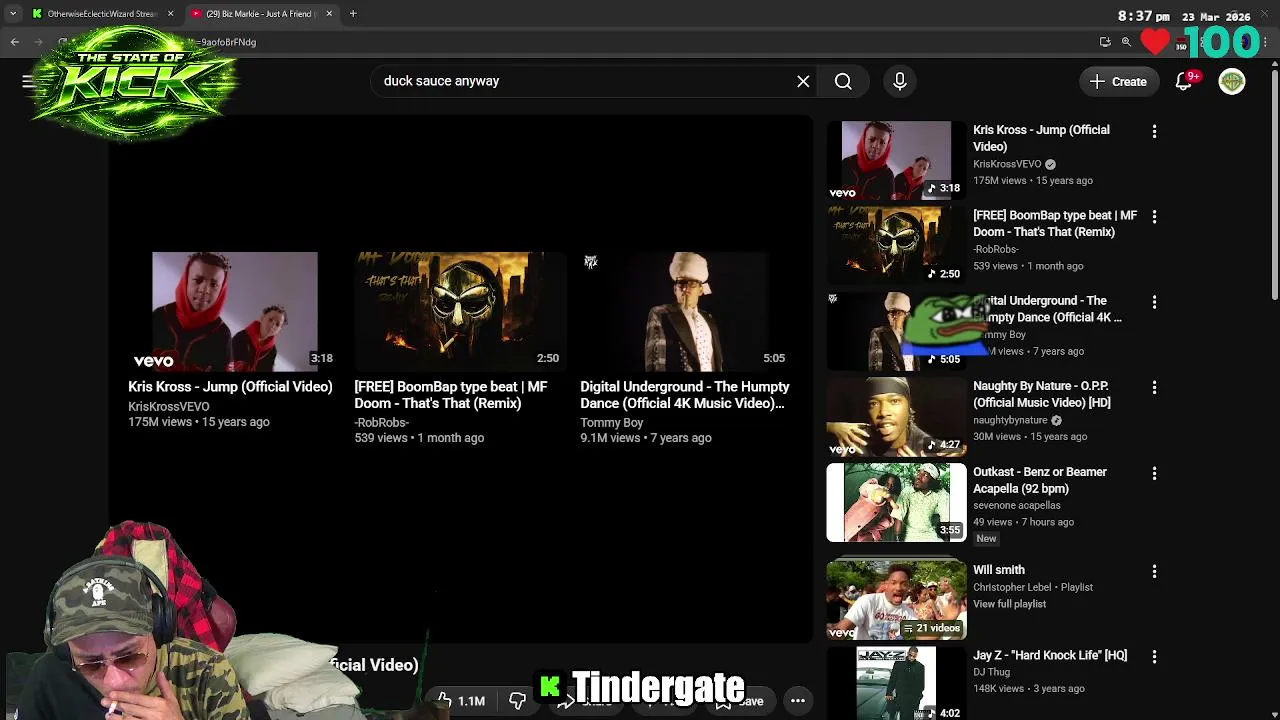Open the account avatar menu
The image size is (1280, 720).
tap(1232, 81)
